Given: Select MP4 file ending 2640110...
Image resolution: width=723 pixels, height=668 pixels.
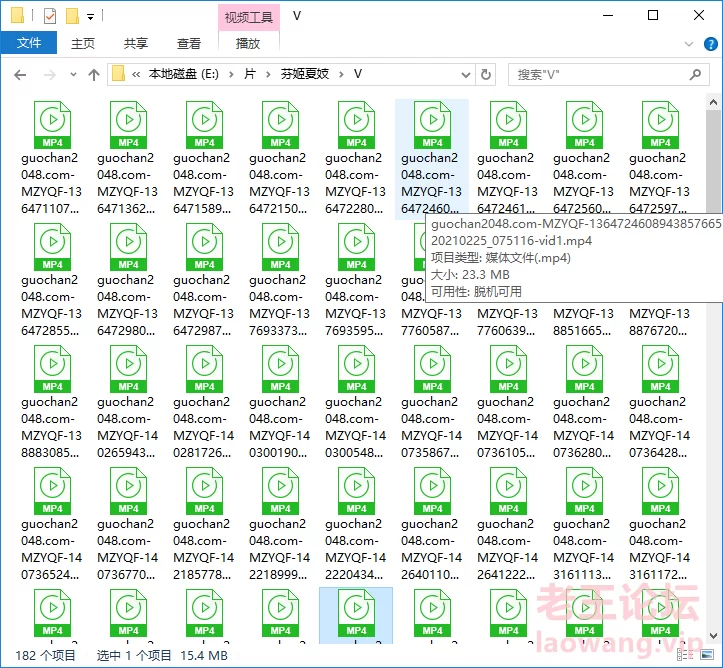Looking at the screenshot, I should point(432,525).
